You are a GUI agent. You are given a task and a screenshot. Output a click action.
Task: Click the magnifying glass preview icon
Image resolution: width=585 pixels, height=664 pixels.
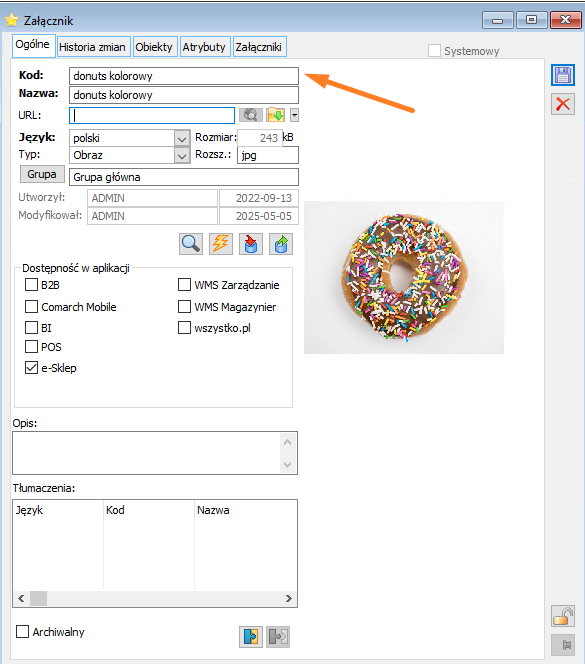click(191, 244)
